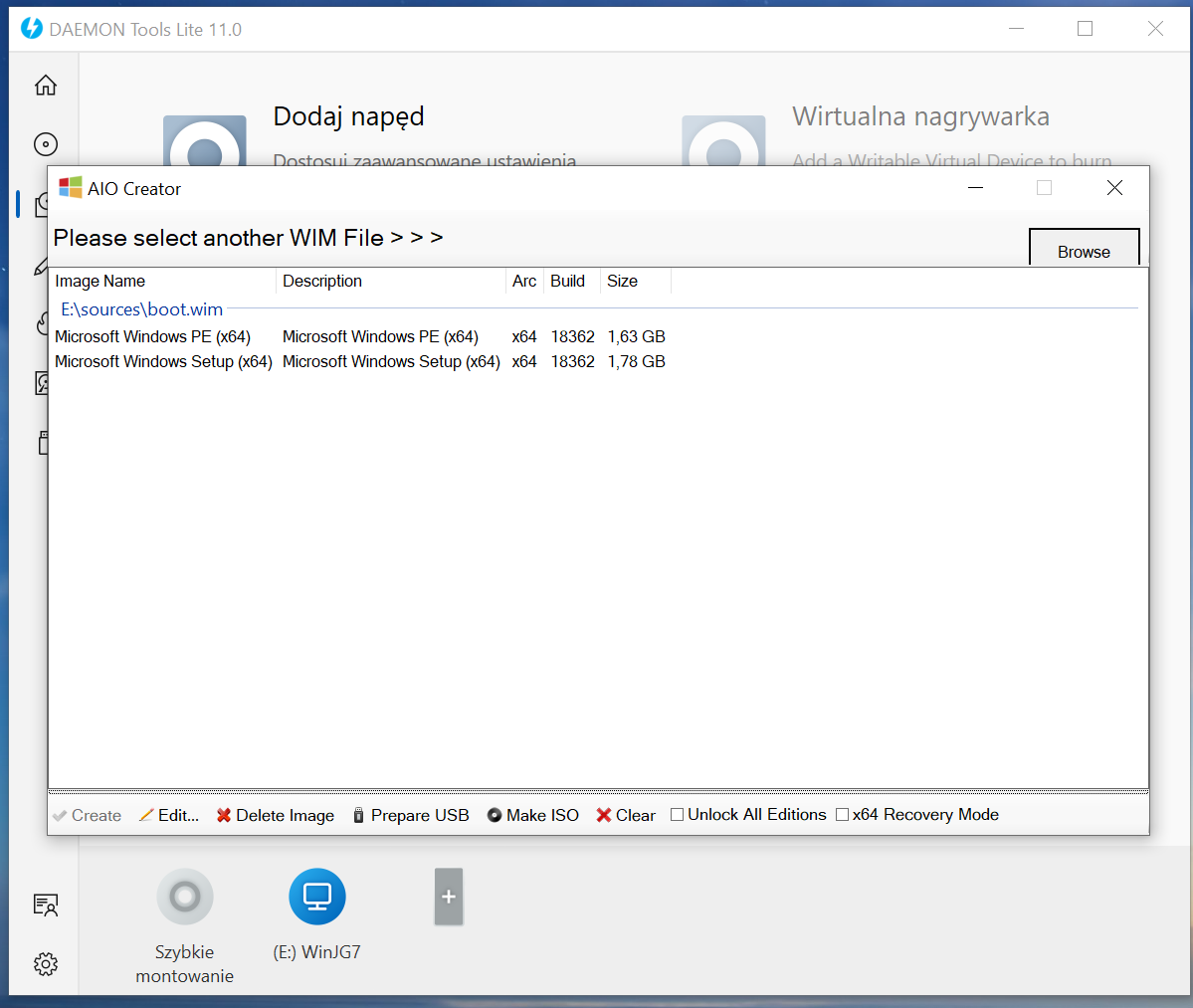
Task: Select Microsoft Windows PE (x64) in Image Name column
Action: click(153, 336)
